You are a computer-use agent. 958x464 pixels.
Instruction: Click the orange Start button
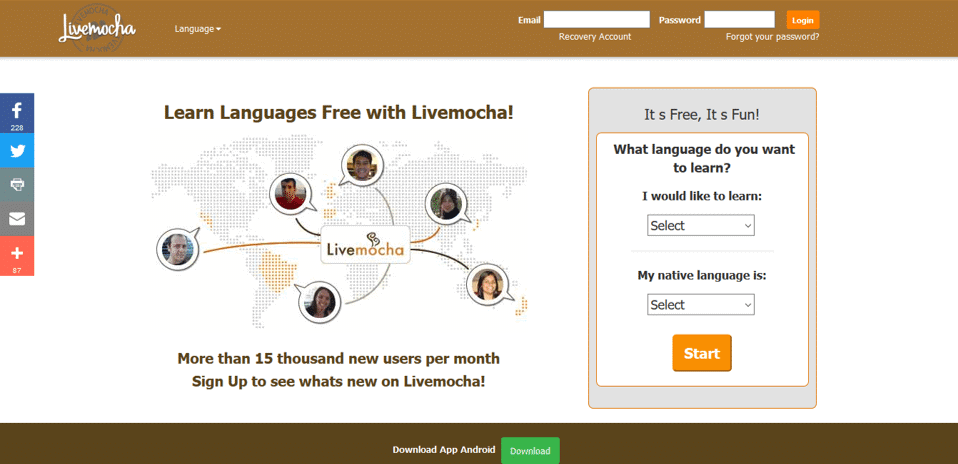pos(702,353)
